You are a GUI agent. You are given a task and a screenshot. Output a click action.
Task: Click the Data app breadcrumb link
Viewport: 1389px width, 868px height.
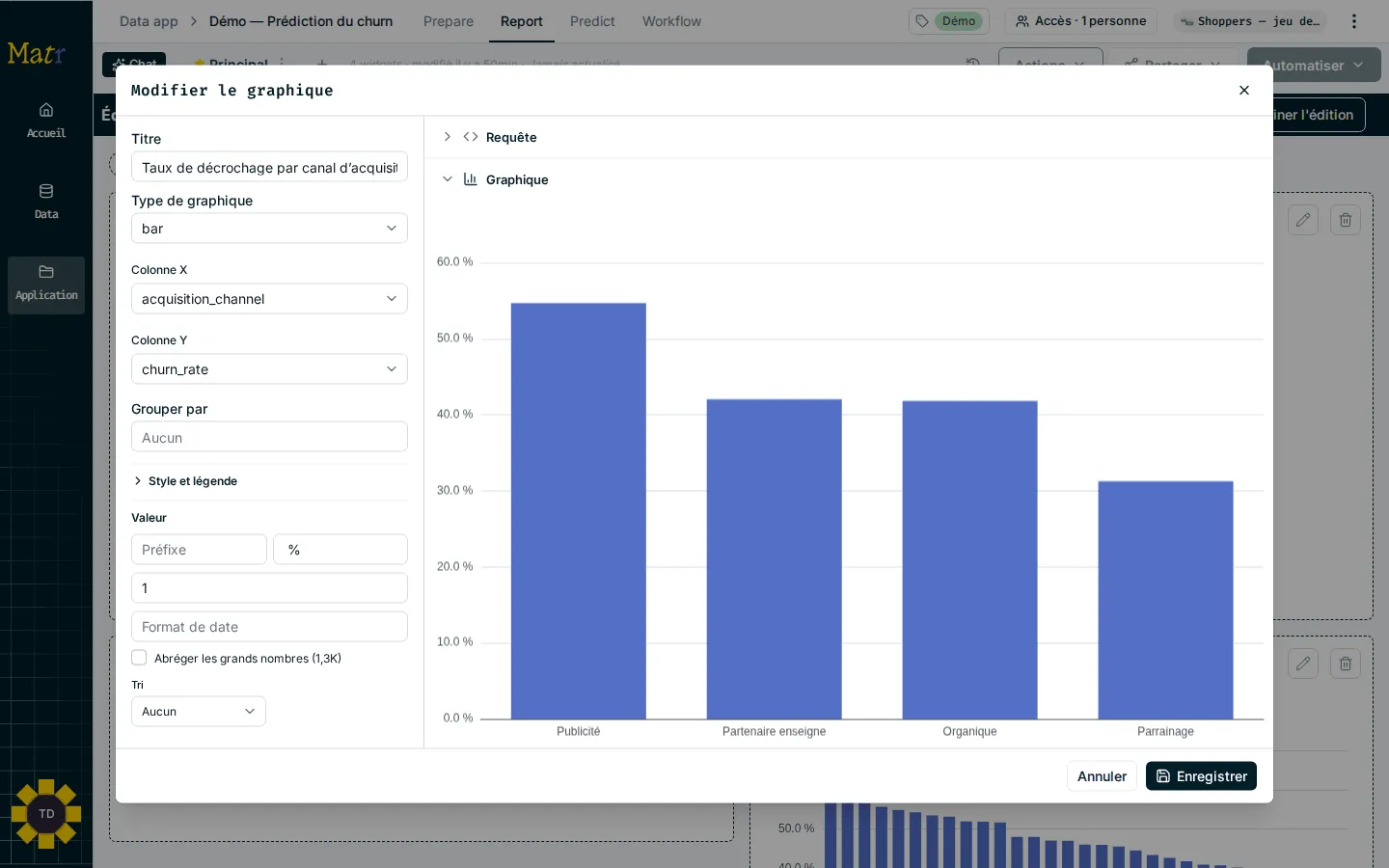149,21
